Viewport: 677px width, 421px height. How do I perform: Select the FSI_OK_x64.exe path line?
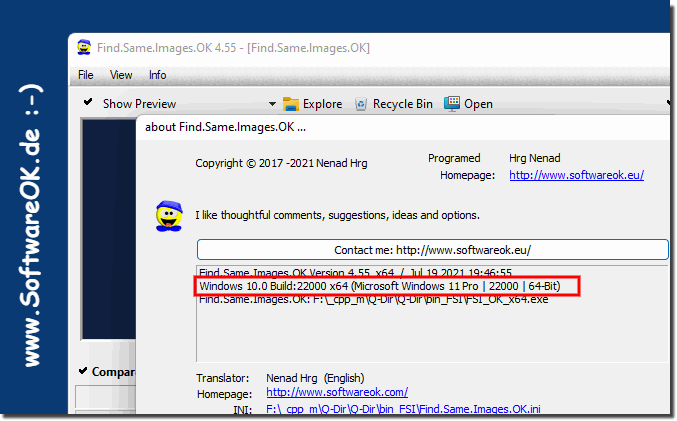pyautogui.click(x=373, y=299)
